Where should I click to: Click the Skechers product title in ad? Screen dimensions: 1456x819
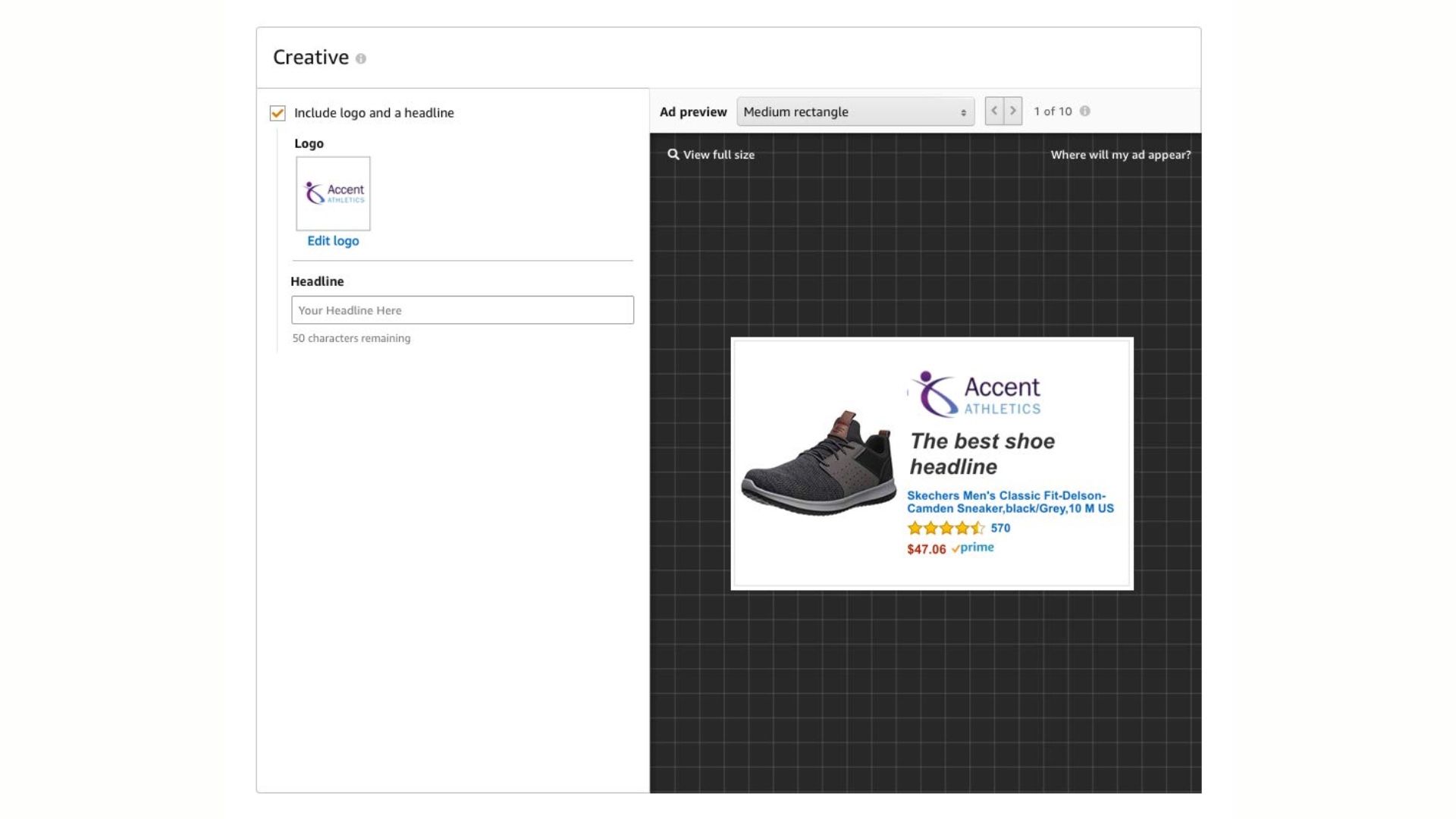[x=1010, y=502]
